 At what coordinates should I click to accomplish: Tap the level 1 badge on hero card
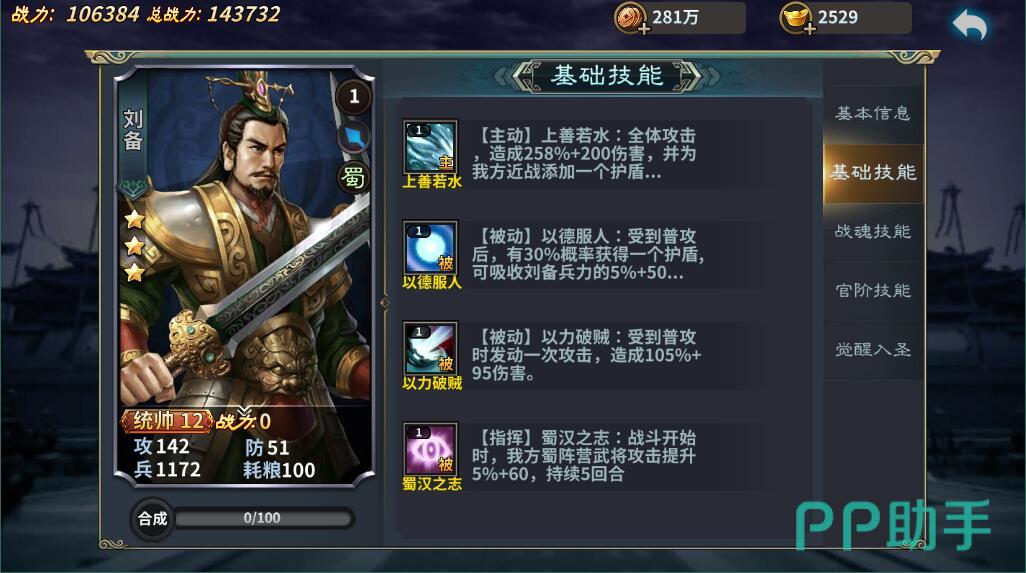tap(354, 97)
